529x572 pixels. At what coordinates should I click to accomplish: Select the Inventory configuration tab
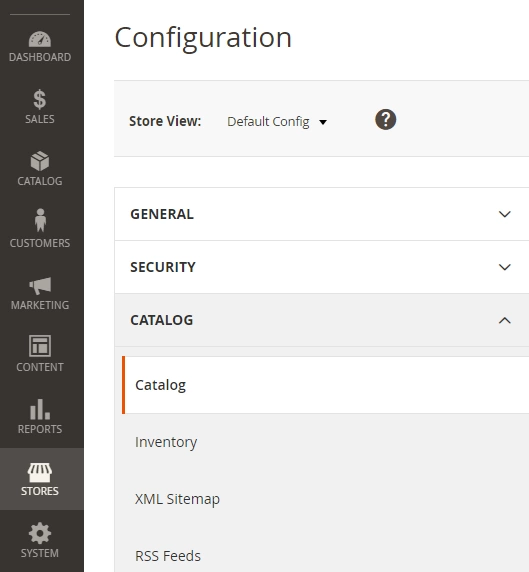click(325, 442)
